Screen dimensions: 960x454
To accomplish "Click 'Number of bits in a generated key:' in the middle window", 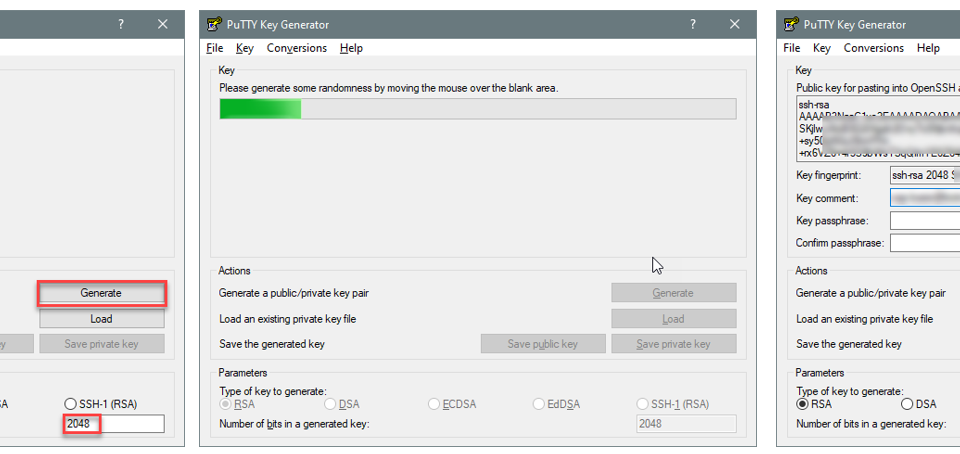I will click(294, 423).
